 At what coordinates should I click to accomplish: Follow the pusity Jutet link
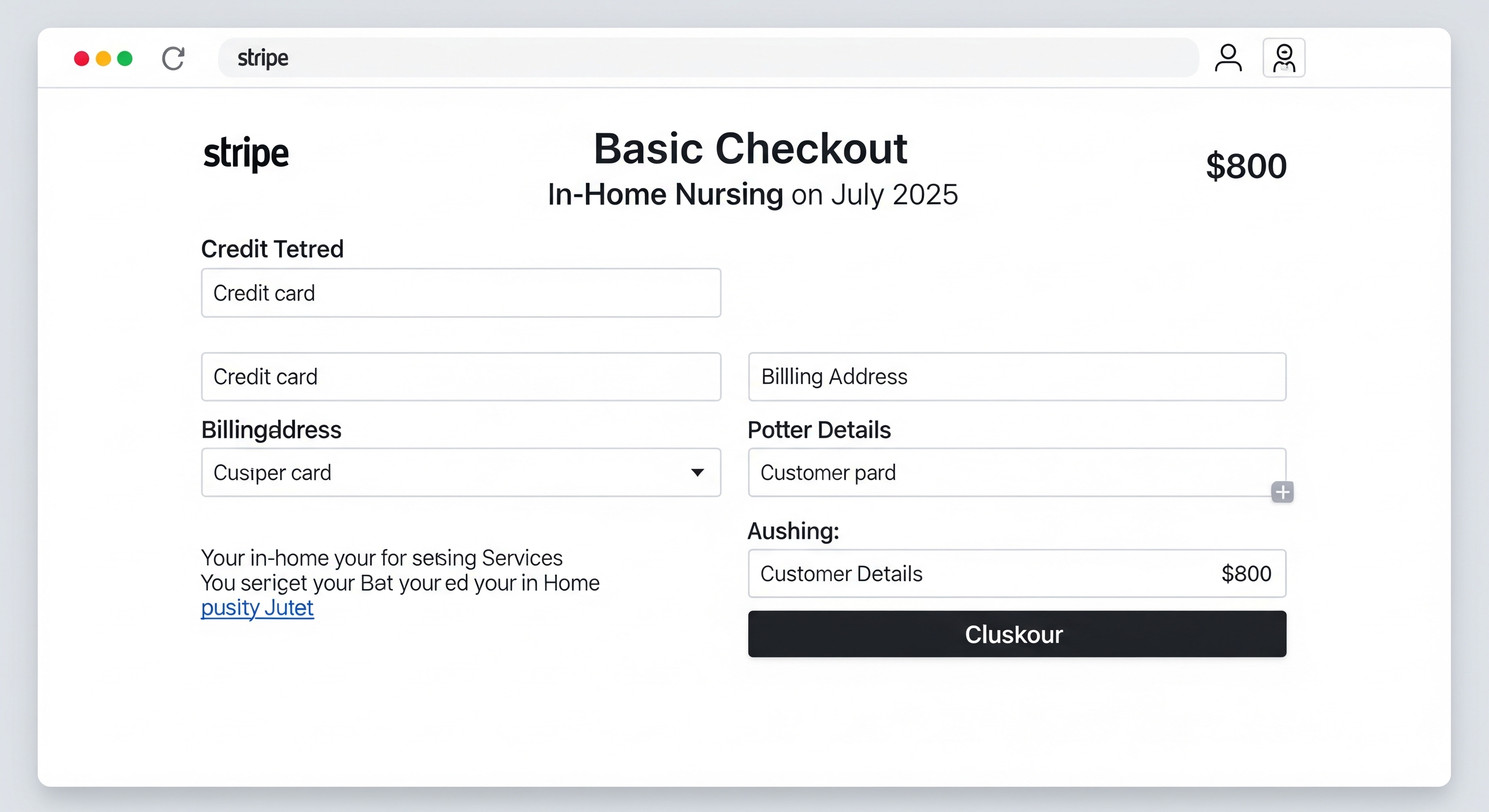[256, 608]
